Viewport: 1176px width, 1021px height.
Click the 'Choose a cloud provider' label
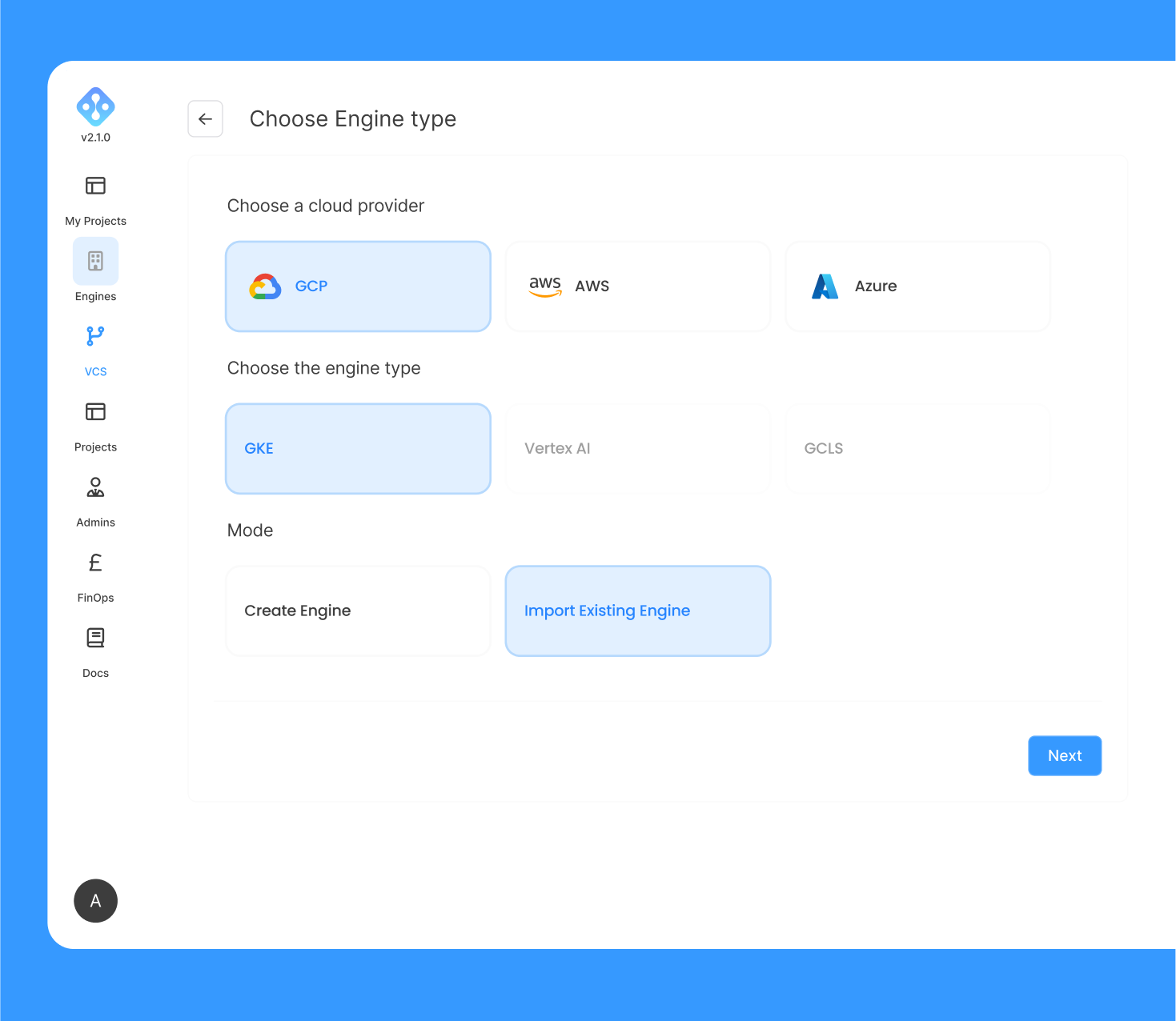pos(326,206)
